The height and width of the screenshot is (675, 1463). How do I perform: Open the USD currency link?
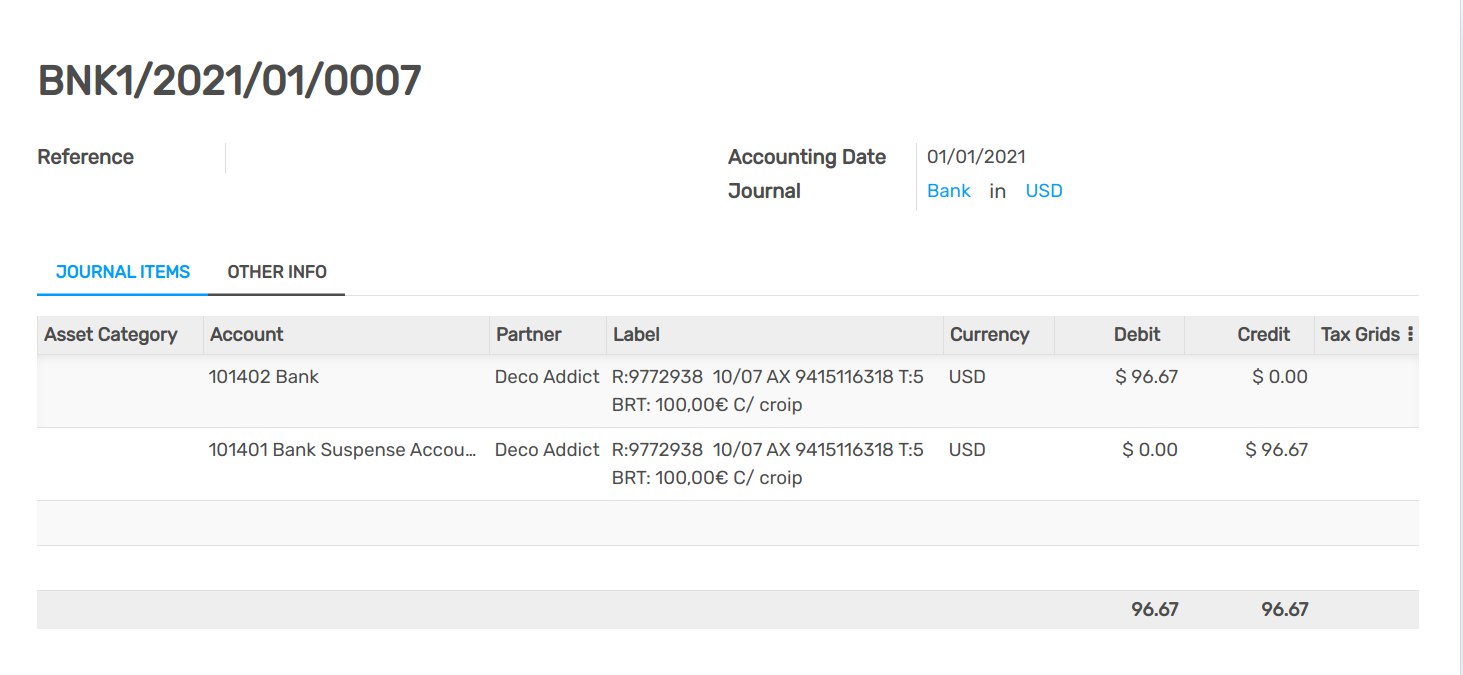(1043, 190)
